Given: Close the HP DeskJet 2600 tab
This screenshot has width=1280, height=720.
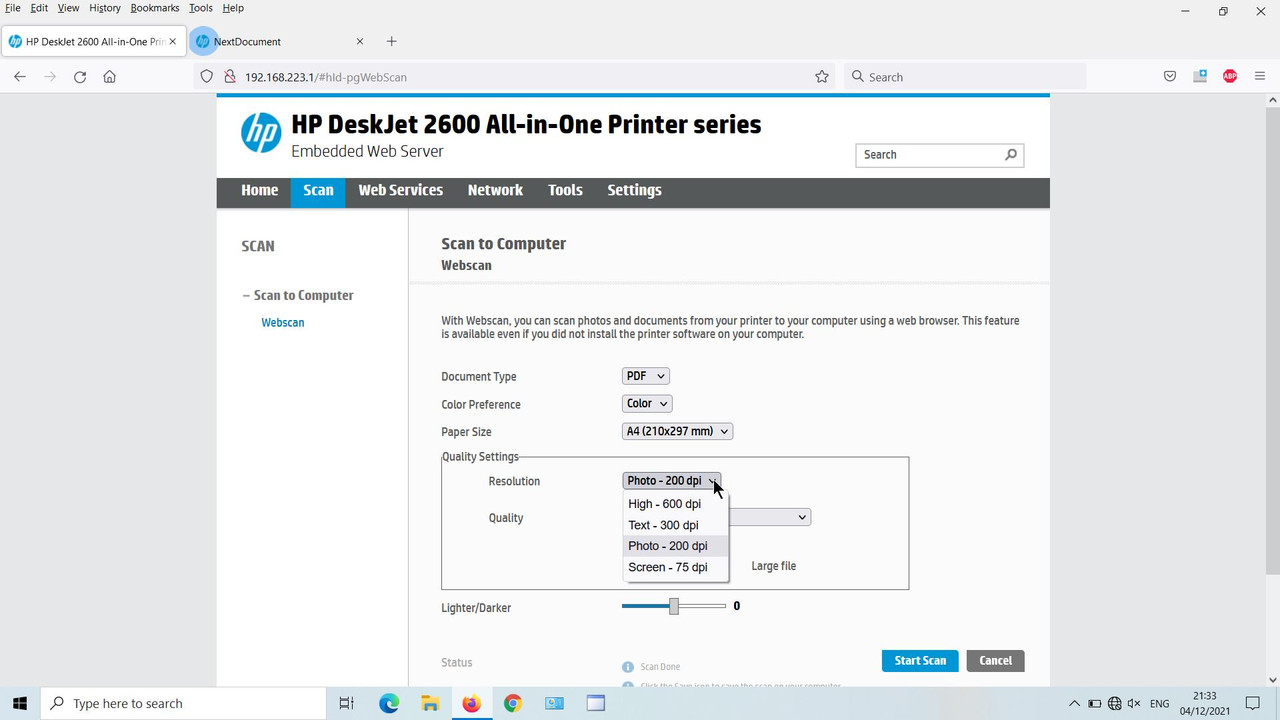Looking at the screenshot, I should click(x=173, y=41).
